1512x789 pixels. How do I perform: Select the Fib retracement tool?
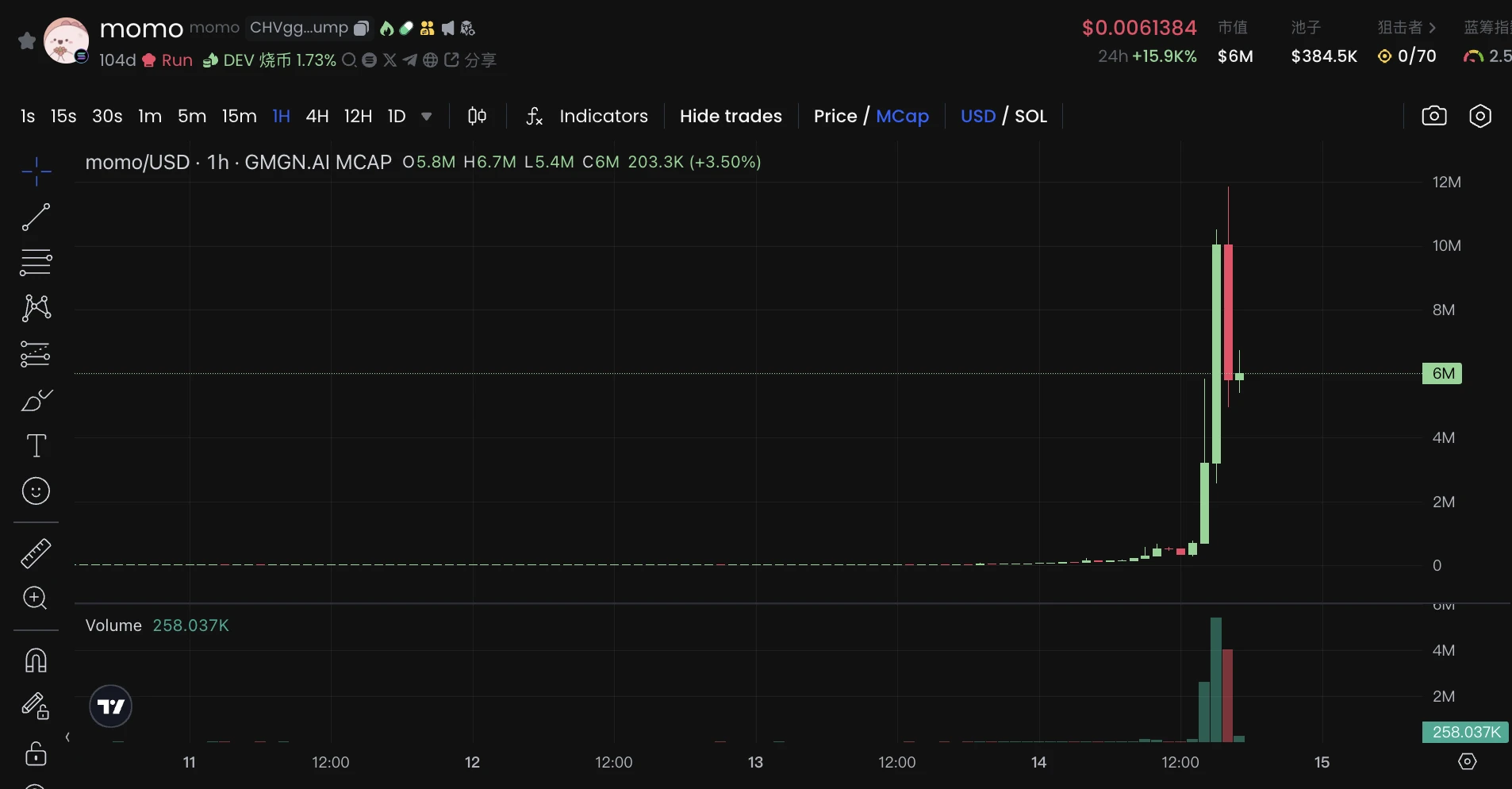[x=36, y=262]
